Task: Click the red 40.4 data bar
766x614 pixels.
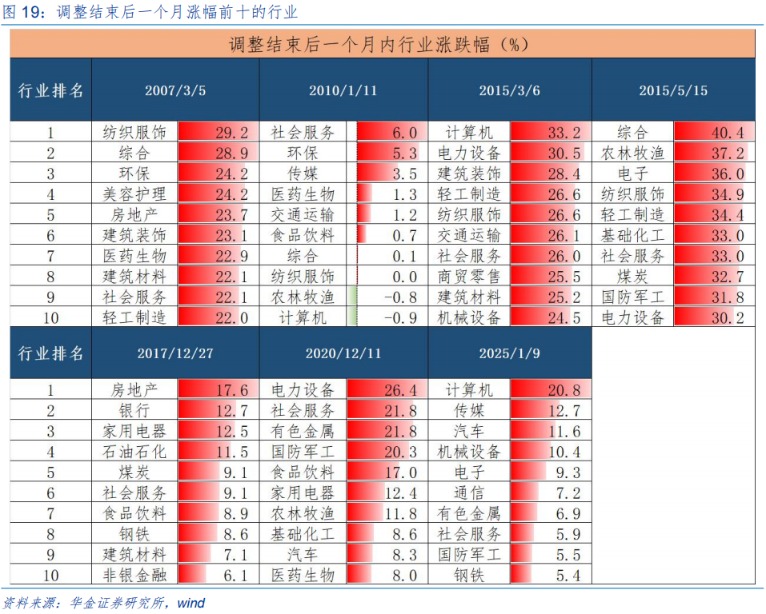Action: (712, 132)
